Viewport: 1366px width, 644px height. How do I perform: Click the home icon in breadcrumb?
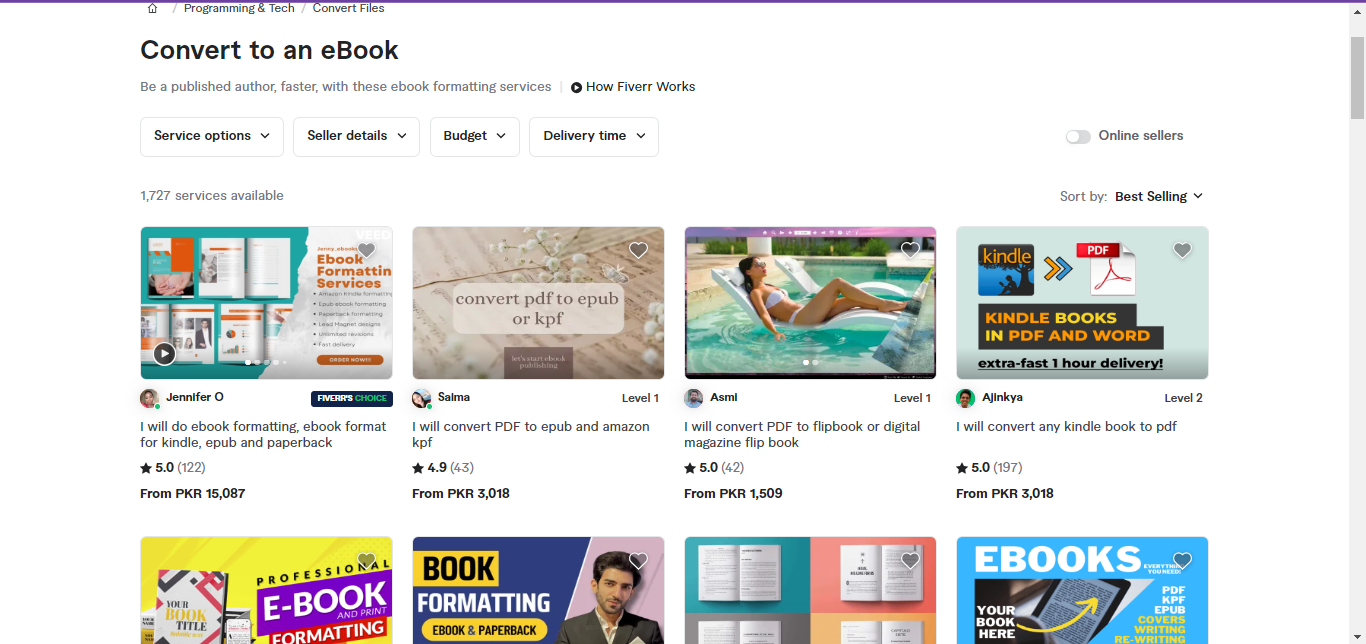[x=152, y=8]
